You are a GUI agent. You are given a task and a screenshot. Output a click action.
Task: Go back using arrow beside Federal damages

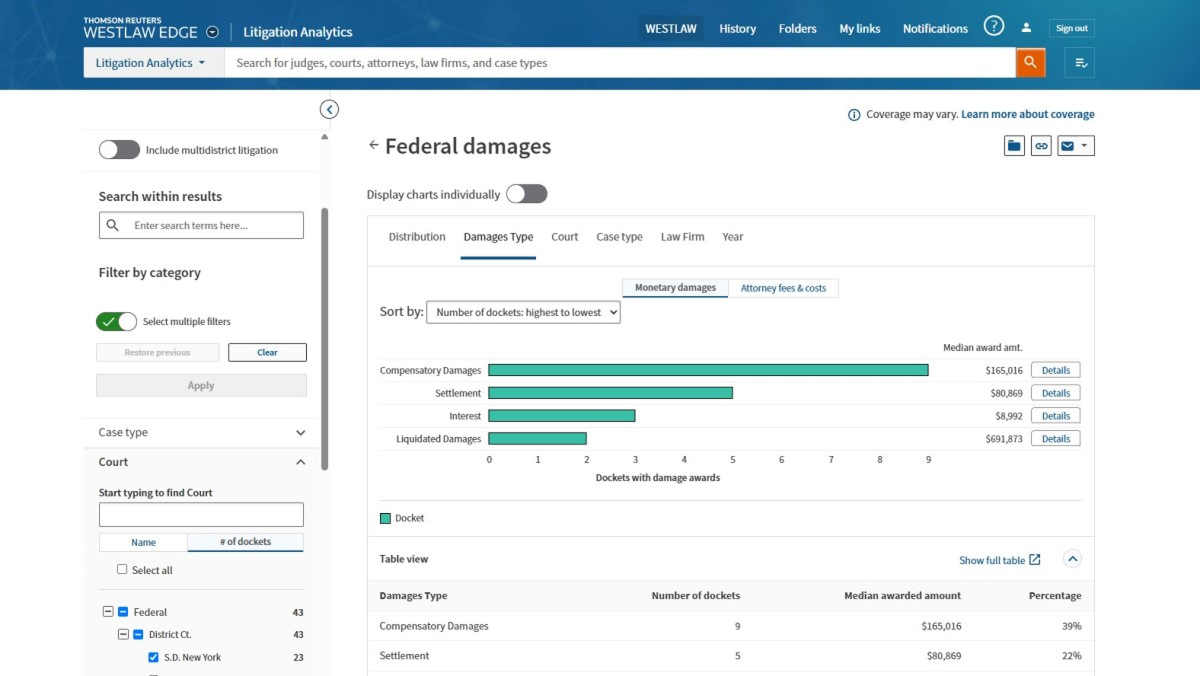tap(374, 146)
